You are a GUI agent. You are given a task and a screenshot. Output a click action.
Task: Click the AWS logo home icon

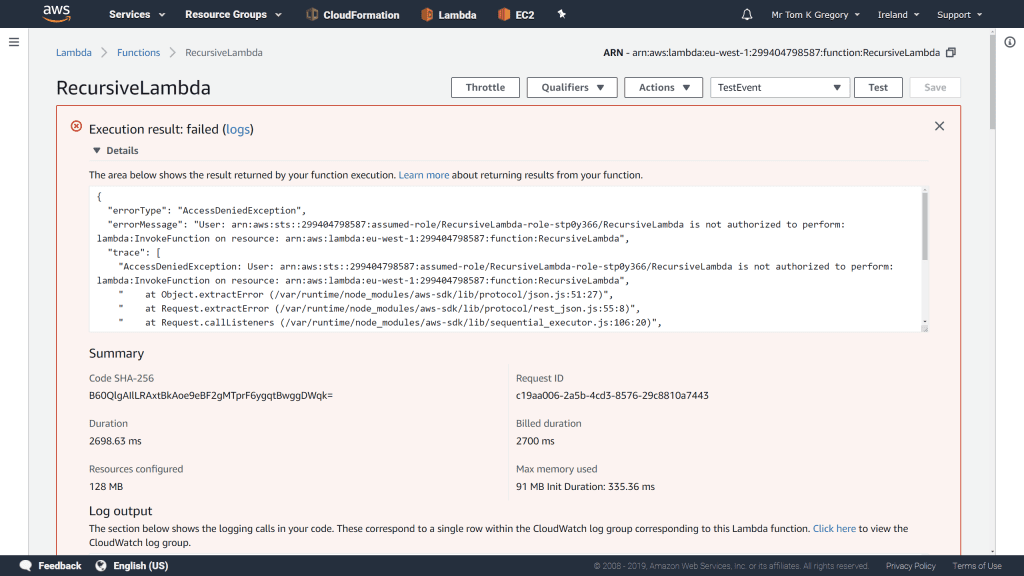(56, 14)
